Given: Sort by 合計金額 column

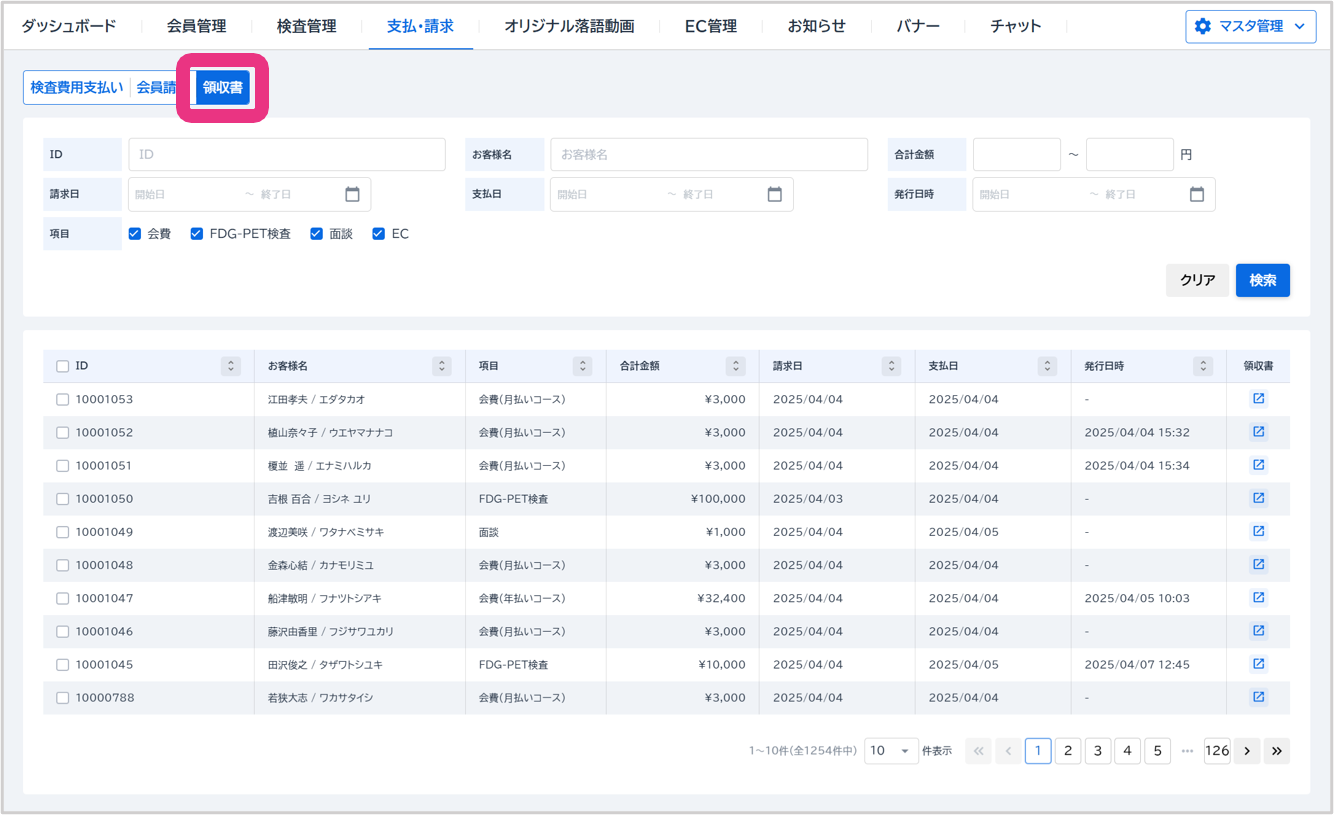Looking at the screenshot, I should tap(736, 366).
